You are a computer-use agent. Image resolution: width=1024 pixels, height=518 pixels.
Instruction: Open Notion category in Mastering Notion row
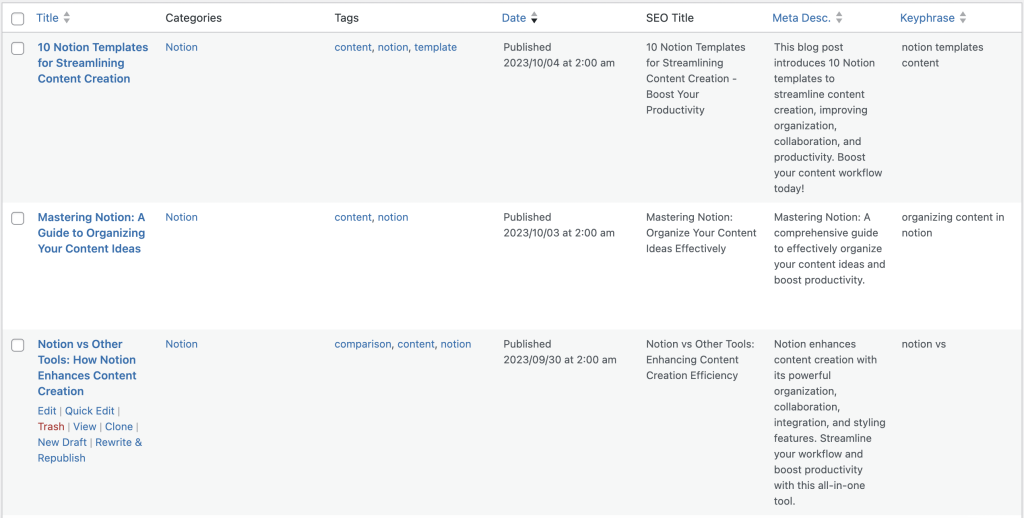[x=182, y=217]
